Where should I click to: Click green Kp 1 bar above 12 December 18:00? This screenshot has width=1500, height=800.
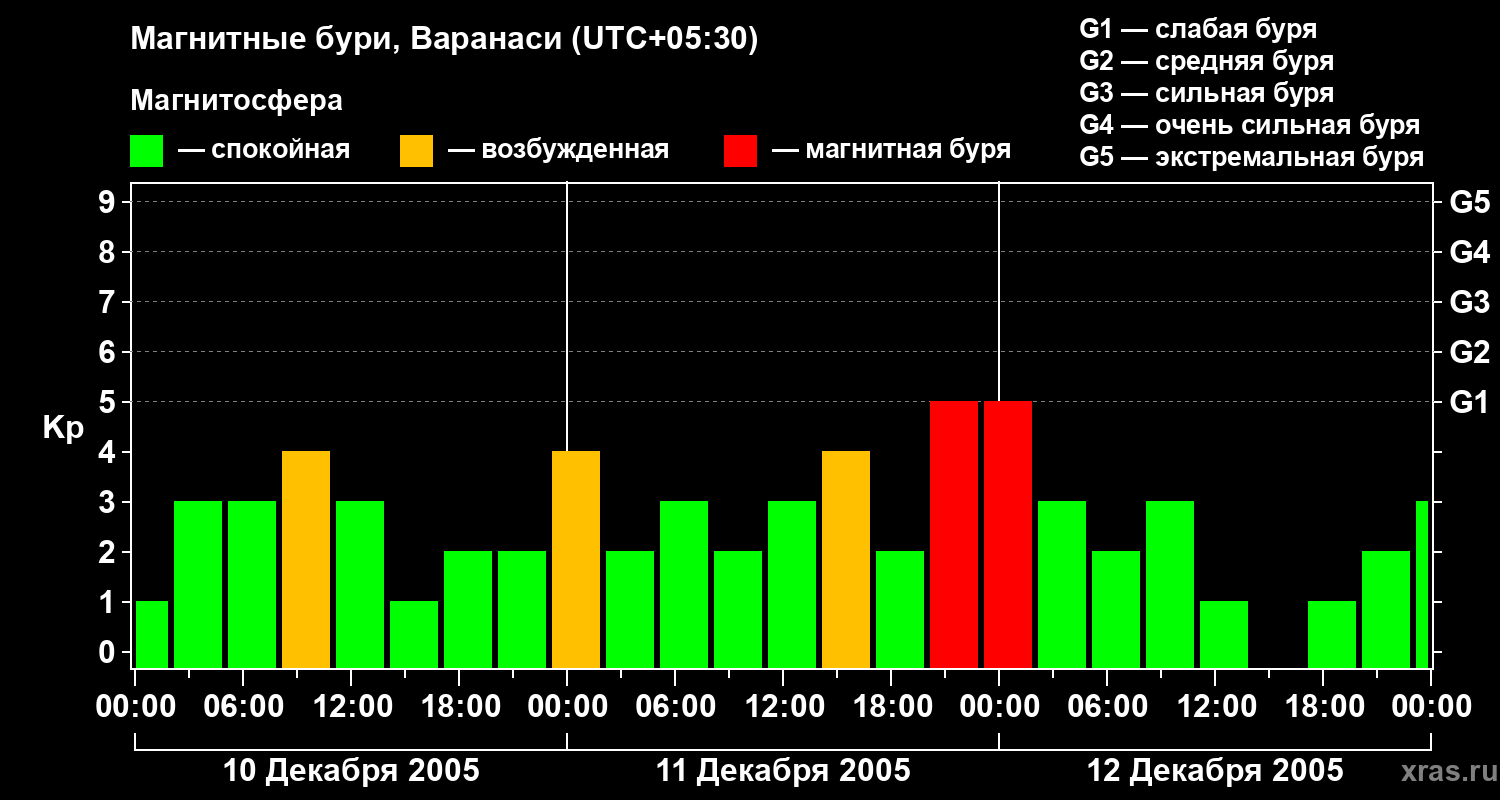click(x=1332, y=634)
